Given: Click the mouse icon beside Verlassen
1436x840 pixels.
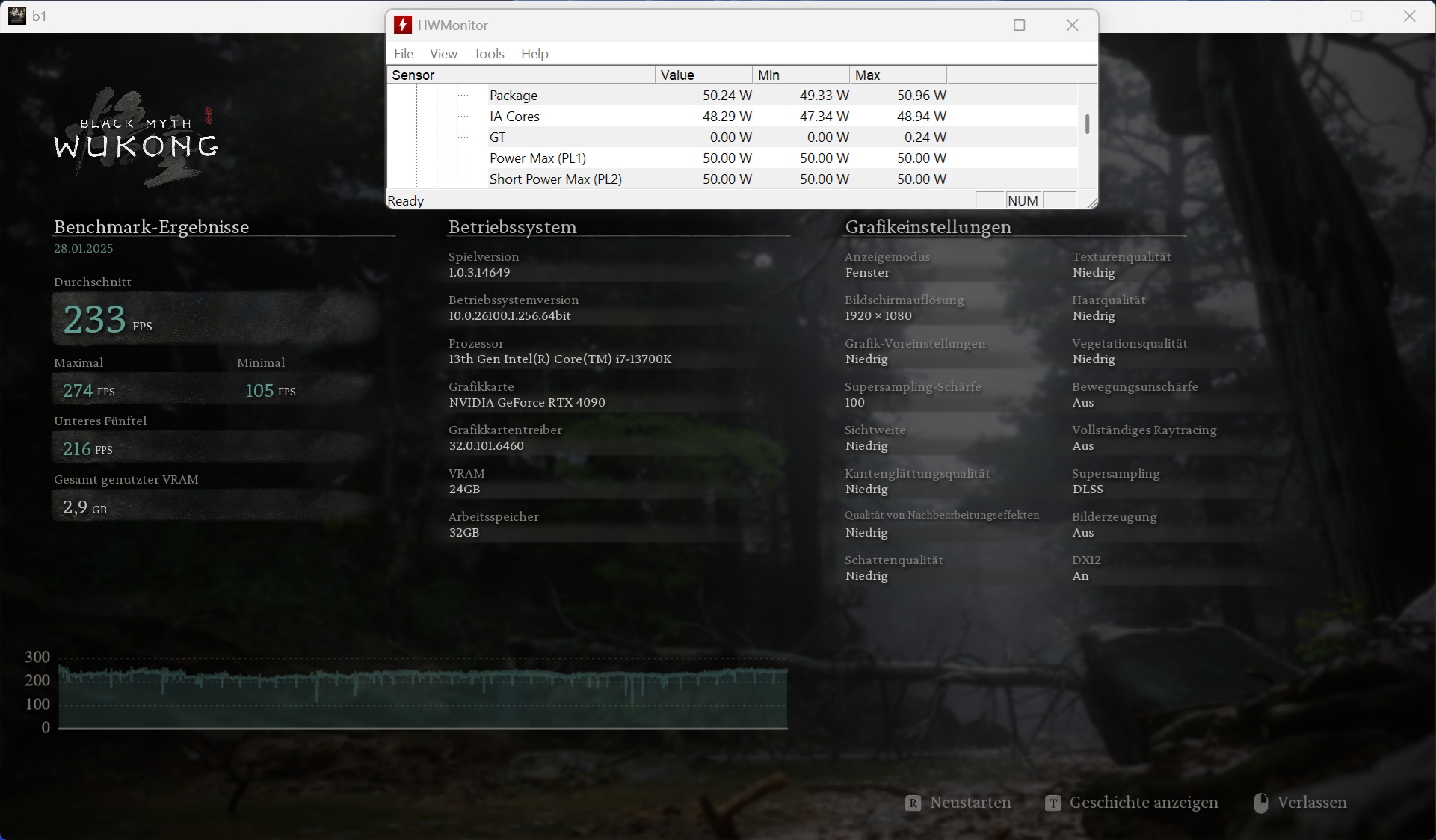Looking at the screenshot, I should point(1260,803).
